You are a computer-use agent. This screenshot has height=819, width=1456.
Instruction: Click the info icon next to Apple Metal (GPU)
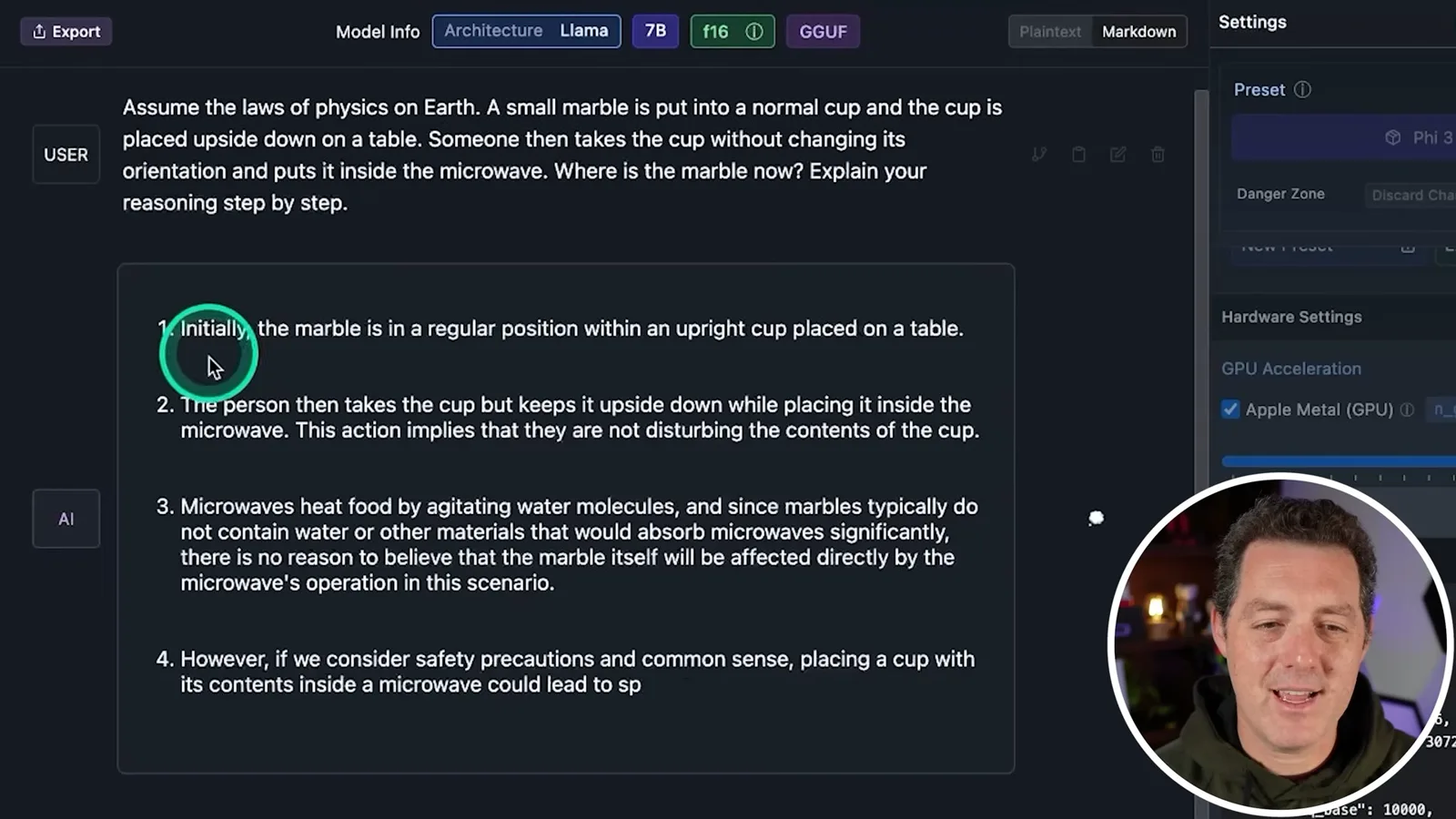1407,409
